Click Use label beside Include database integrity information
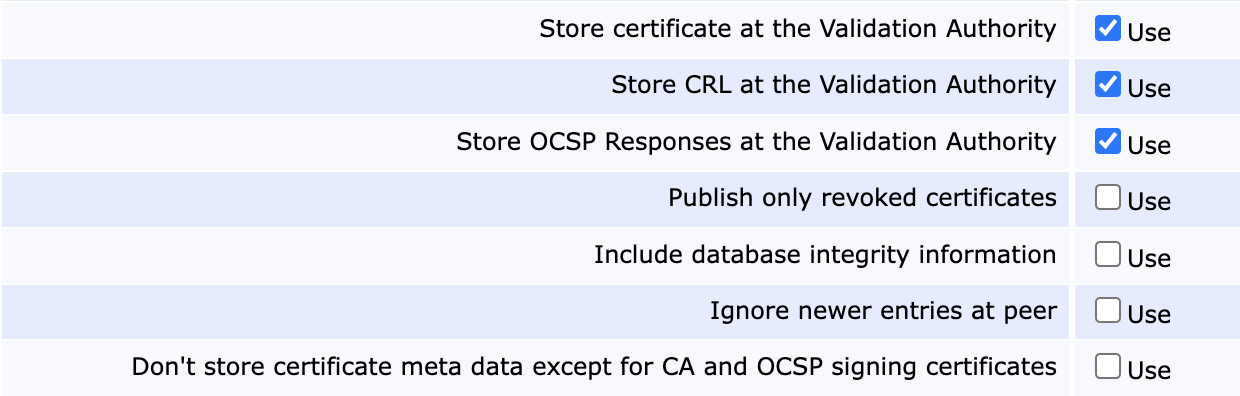This screenshot has height=396, width=1240. click(1149, 258)
